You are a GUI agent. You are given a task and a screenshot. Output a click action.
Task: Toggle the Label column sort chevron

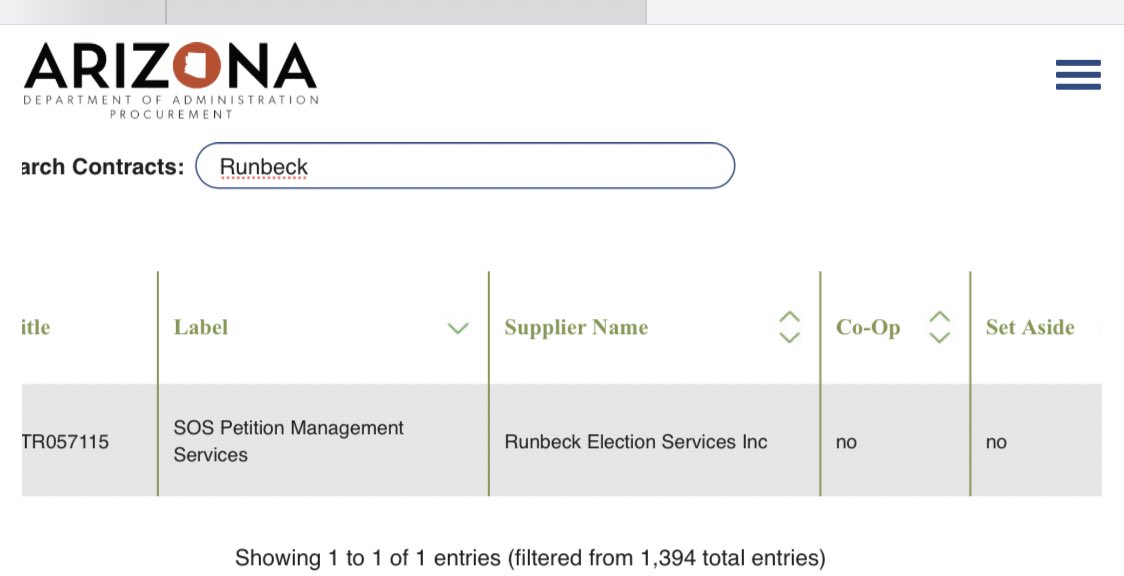tap(458, 328)
